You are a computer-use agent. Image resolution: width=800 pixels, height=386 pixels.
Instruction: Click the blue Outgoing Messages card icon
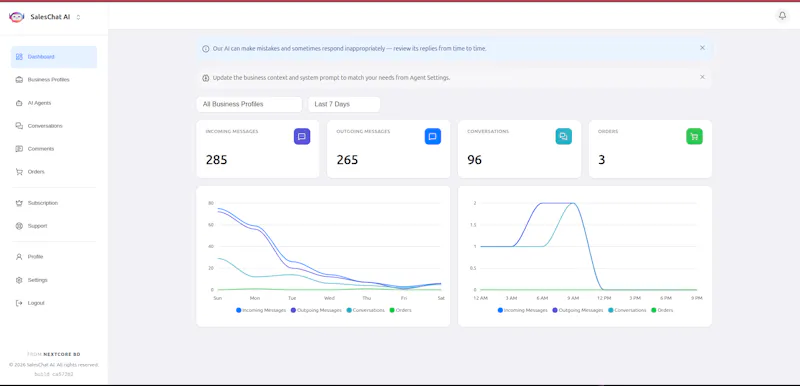point(433,136)
